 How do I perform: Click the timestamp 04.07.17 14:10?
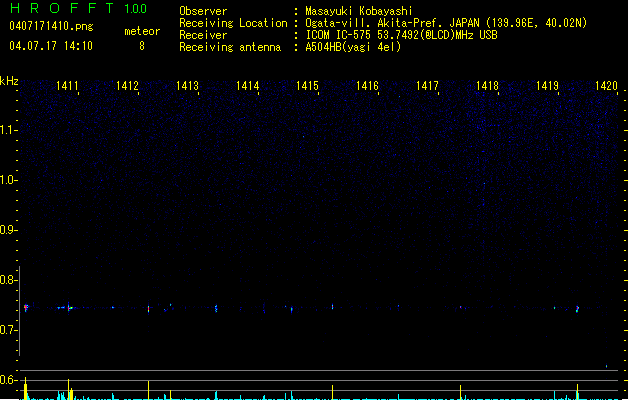pyautogui.click(x=51, y=46)
